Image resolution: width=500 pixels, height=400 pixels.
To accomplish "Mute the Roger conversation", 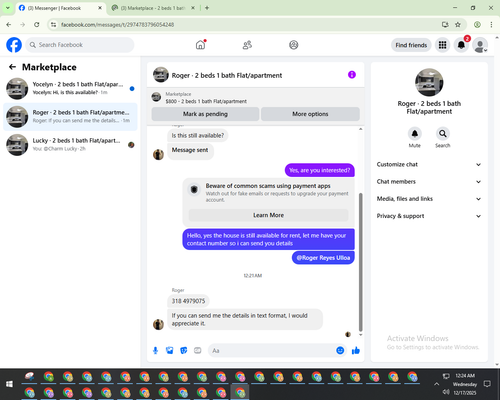I will 415,134.
